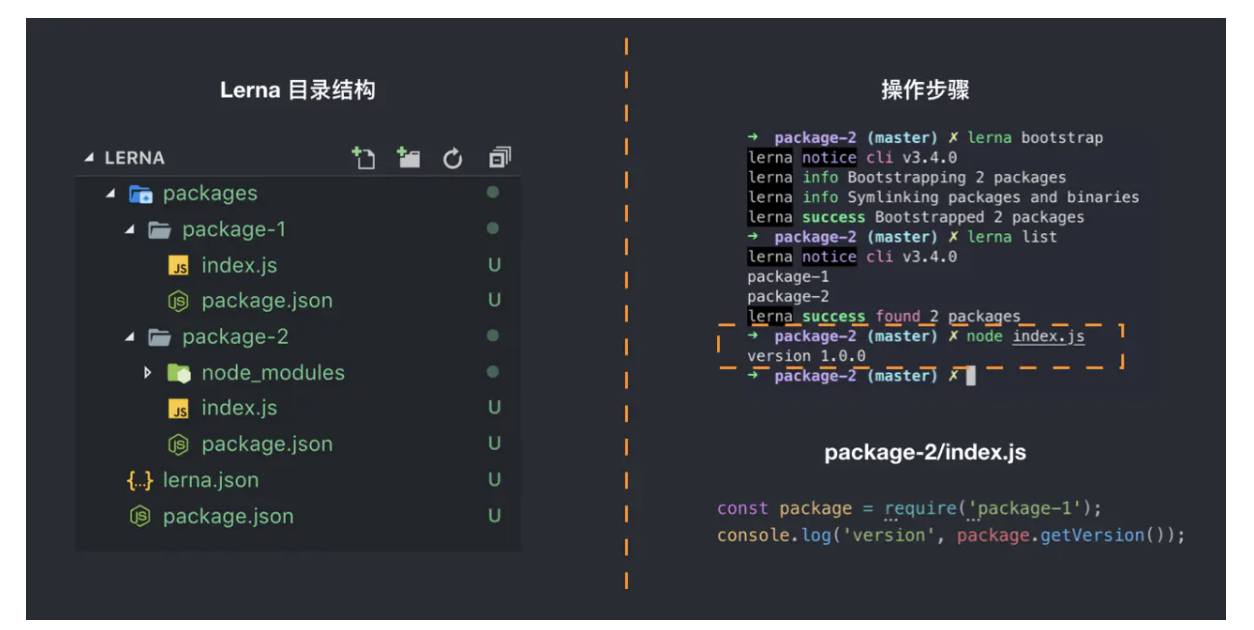Click the blue packages folder icon
This screenshot has width=1254, height=630.
point(140,194)
